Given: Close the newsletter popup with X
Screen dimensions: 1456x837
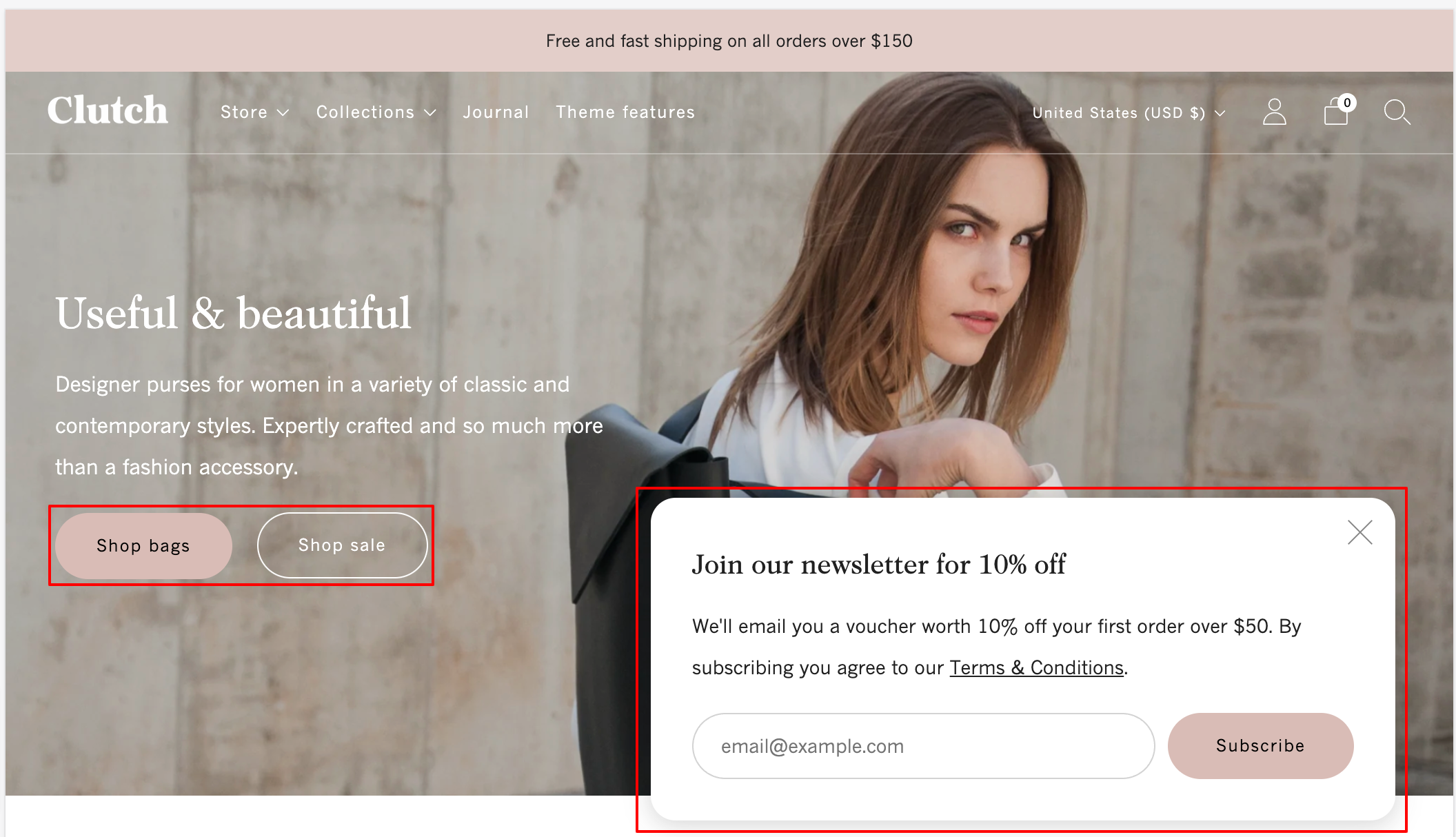Looking at the screenshot, I should (1359, 532).
